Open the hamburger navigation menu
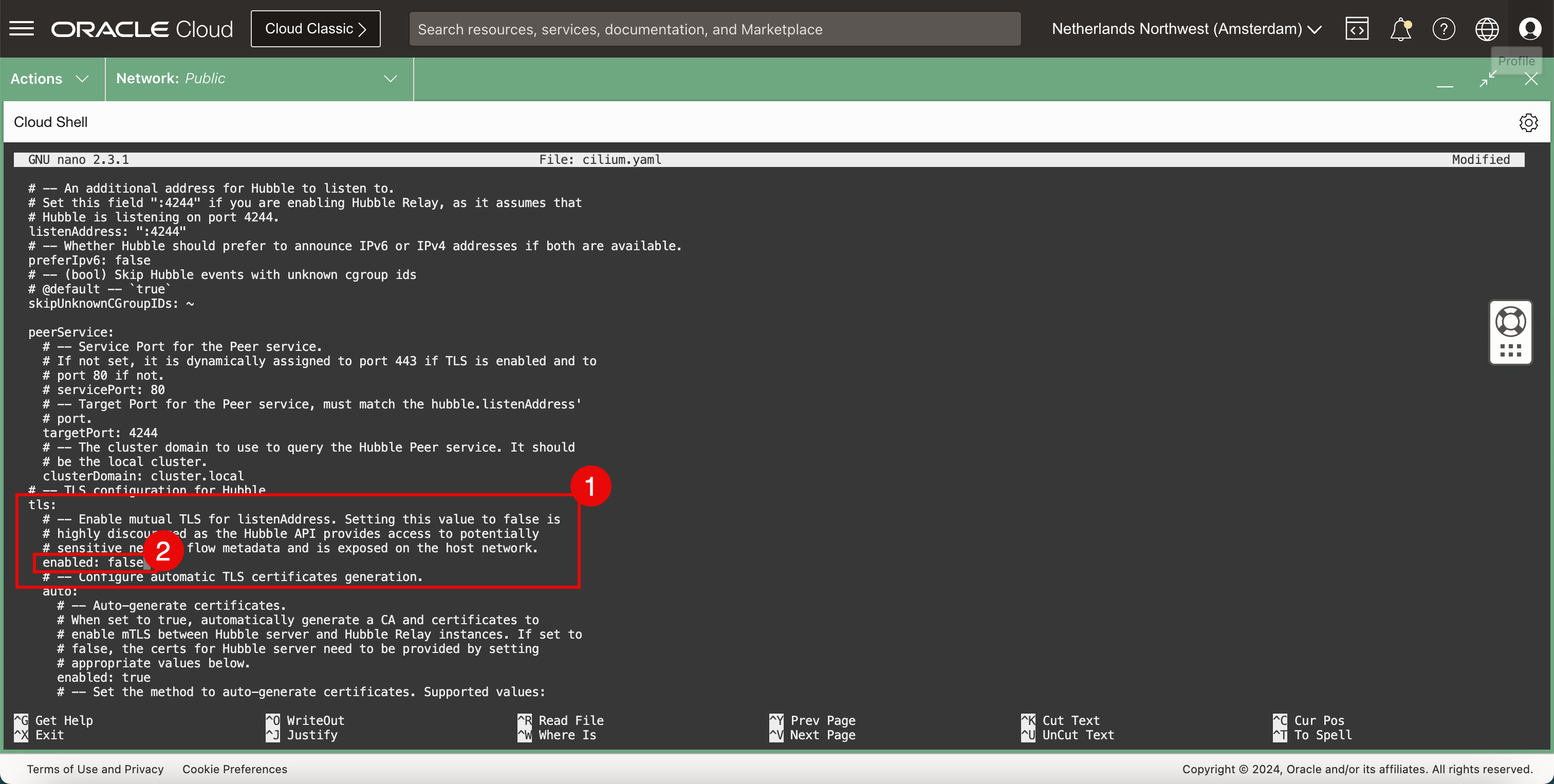 22,29
